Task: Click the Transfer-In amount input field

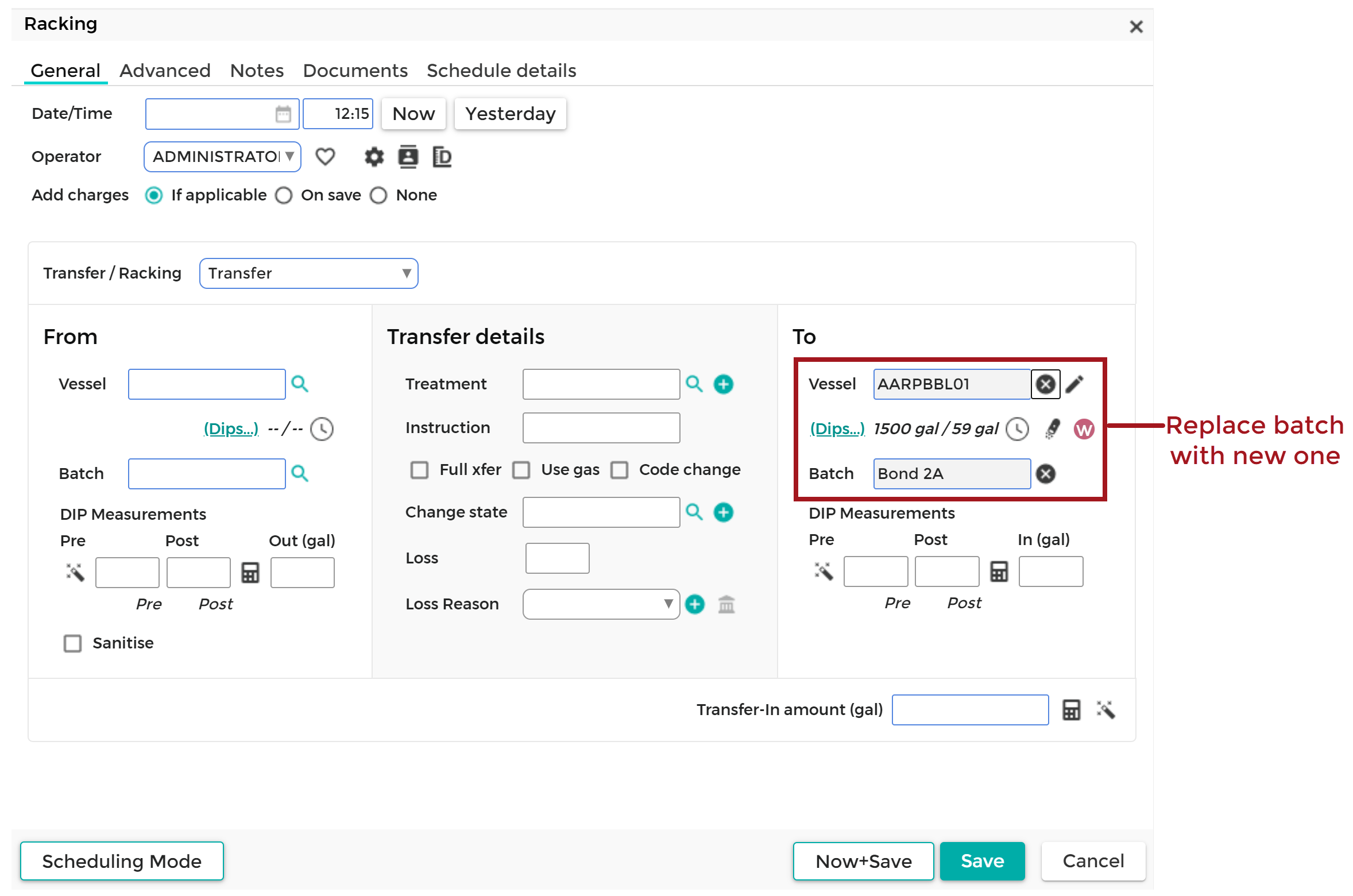Action: (969, 710)
